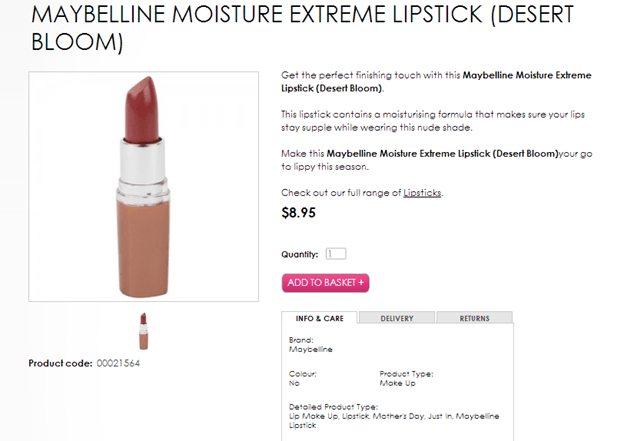Click the Product Type value Make Up
This screenshot has height=441, width=624.
point(396,382)
